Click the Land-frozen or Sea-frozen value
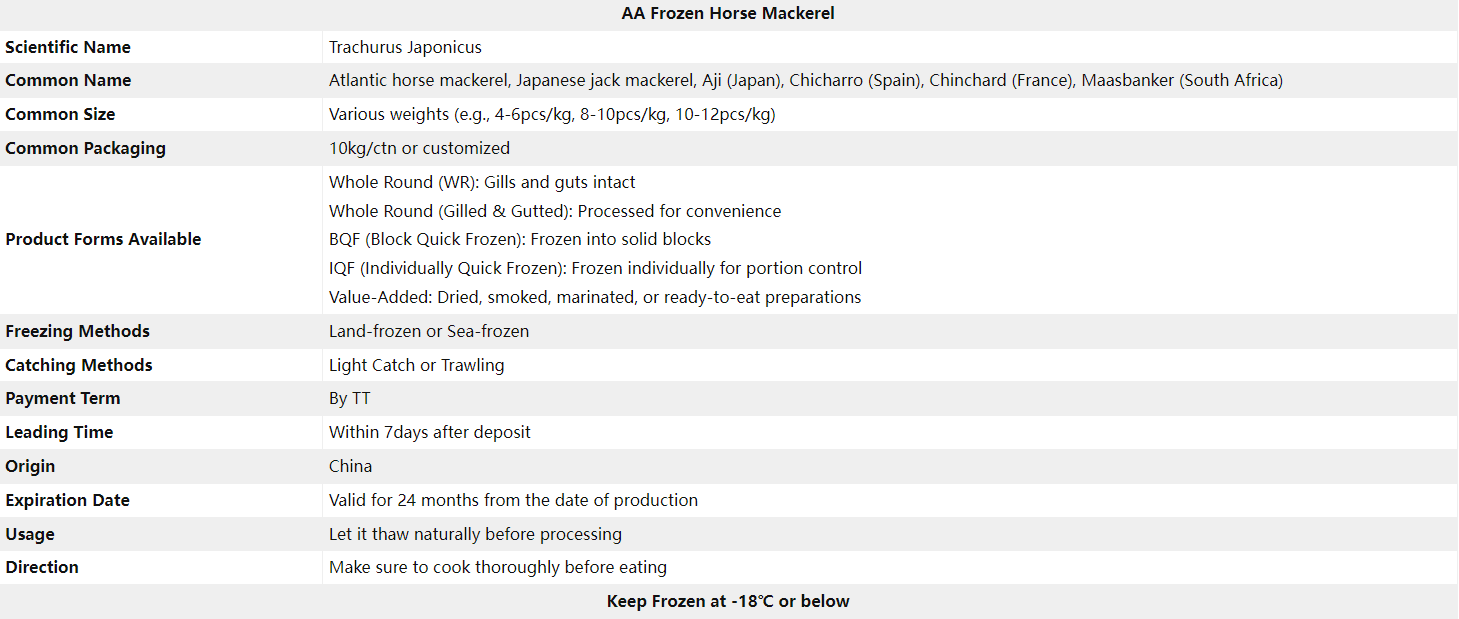 (x=429, y=331)
